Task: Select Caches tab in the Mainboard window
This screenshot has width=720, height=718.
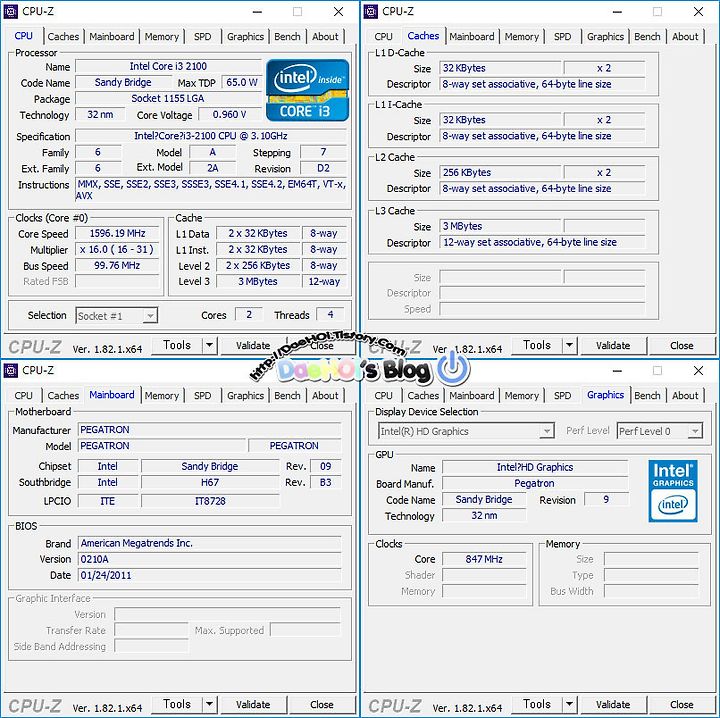Action: pos(63,395)
